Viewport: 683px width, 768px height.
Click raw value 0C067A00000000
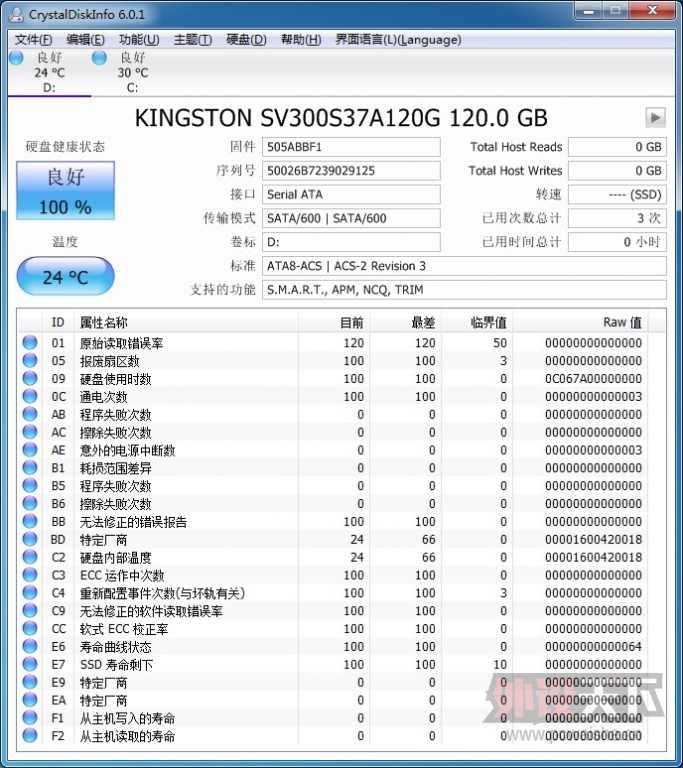(x=593, y=379)
